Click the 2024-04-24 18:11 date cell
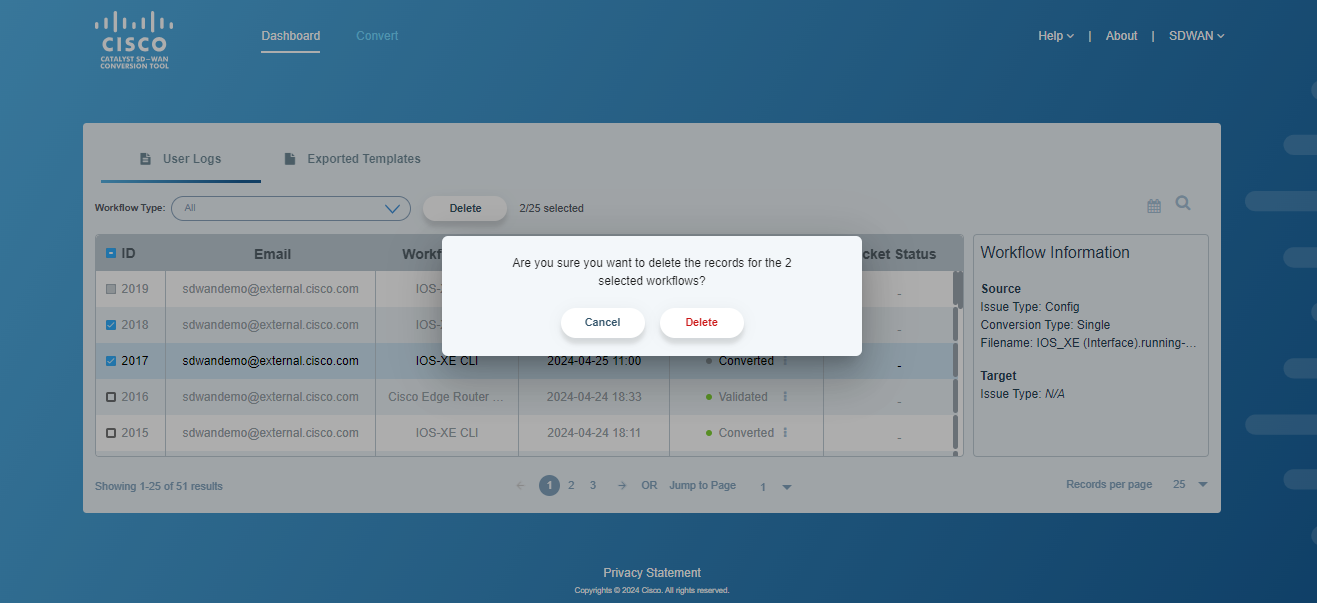The image size is (1317, 603). coord(594,433)
